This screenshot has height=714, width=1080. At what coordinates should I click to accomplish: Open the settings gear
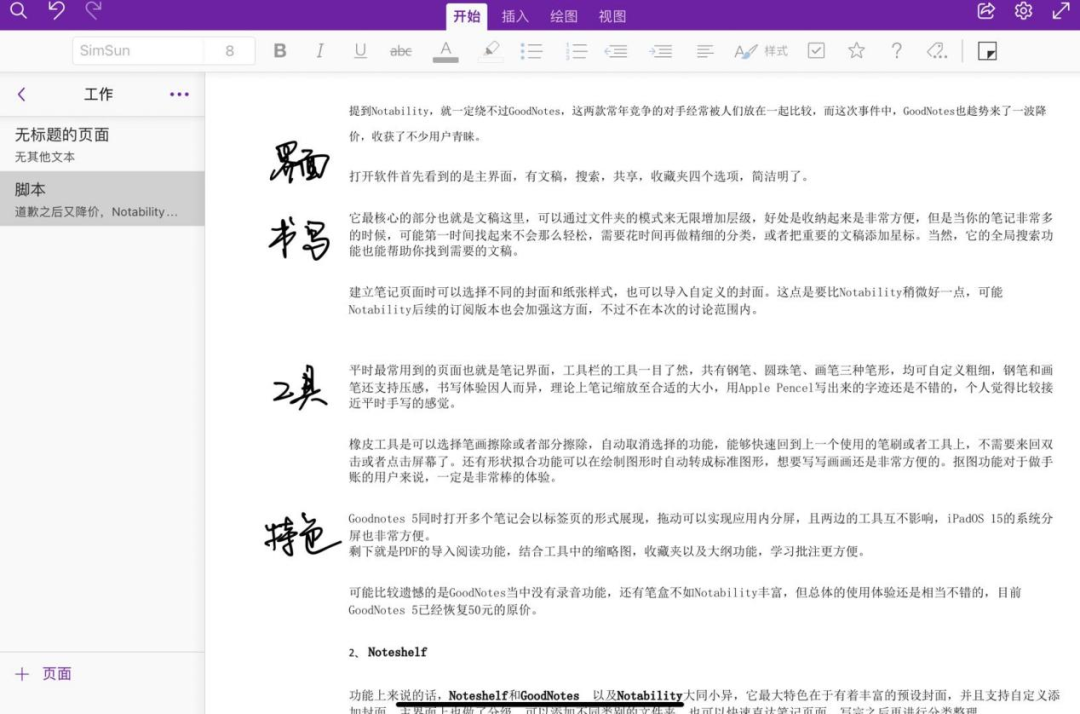(x=1023, y=12)
